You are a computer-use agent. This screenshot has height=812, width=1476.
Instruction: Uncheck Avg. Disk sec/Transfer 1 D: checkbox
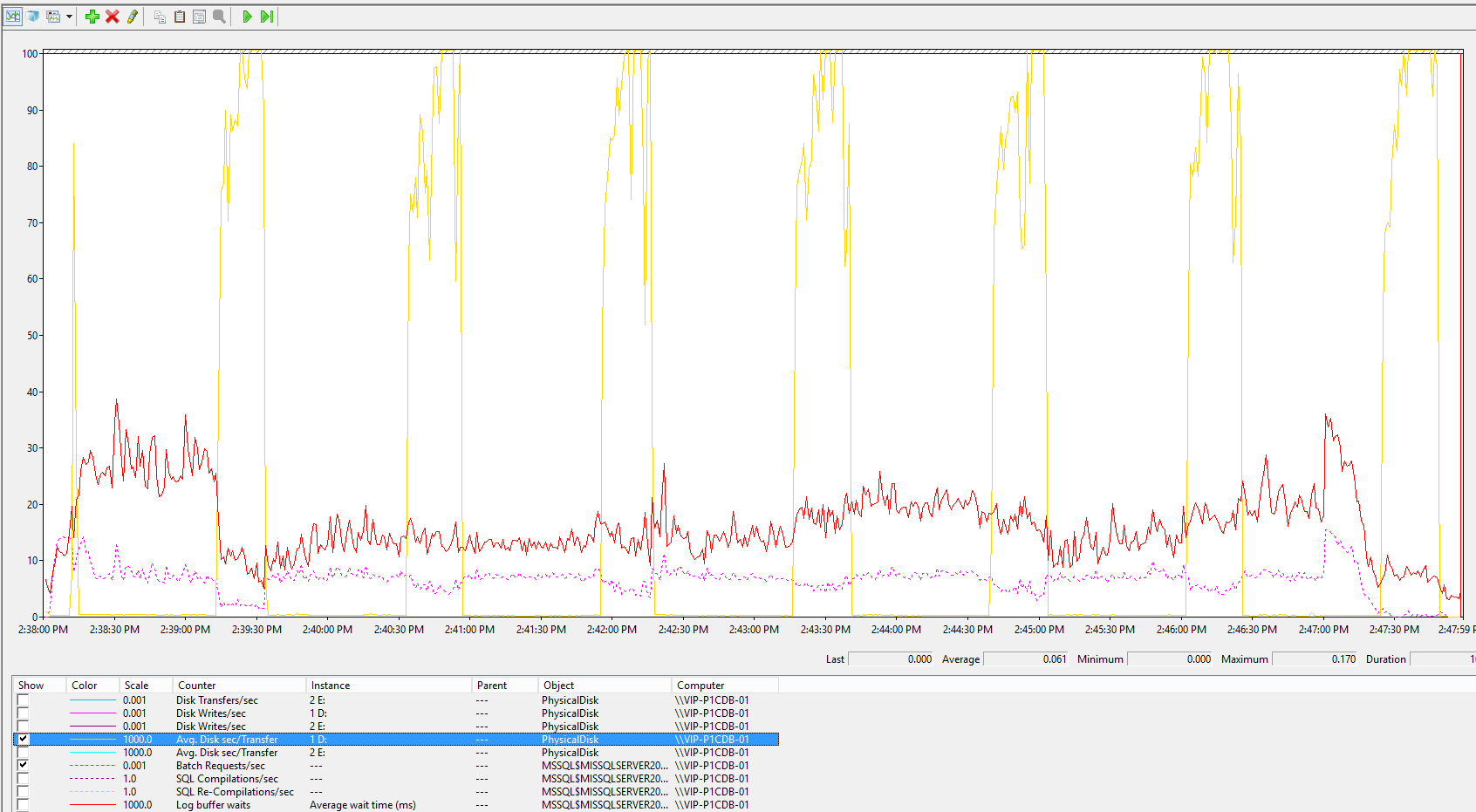[x=23, y=740]
